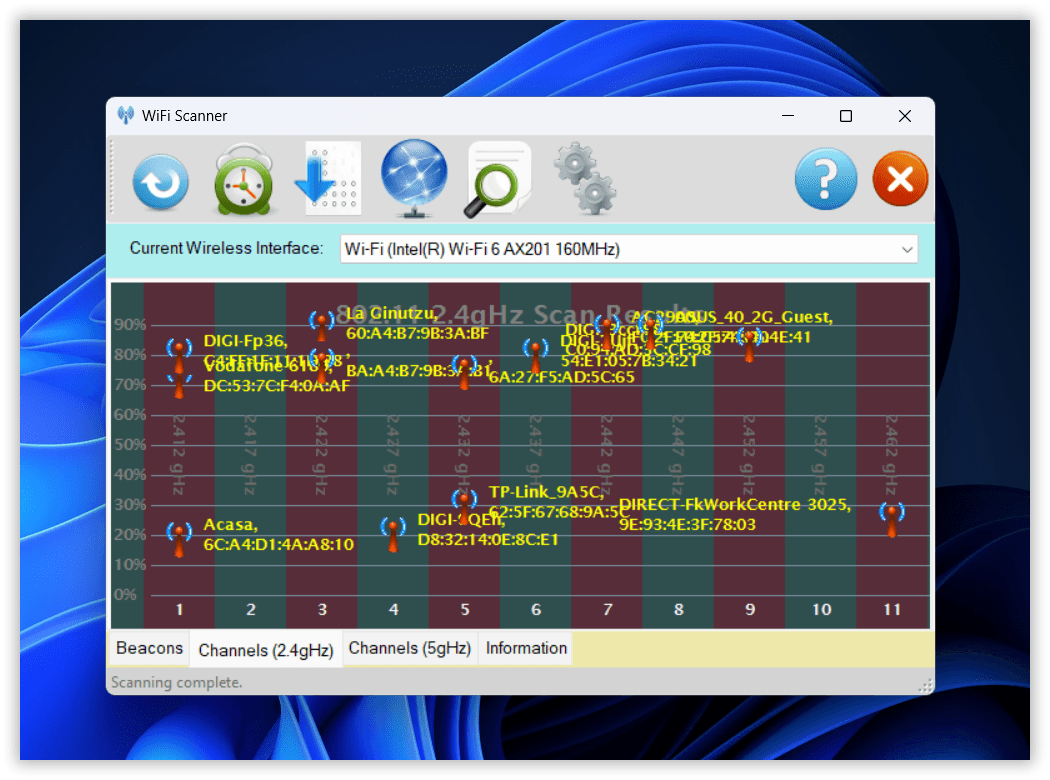Click MAC address 60:A4:B7:9B:3A:BF

click(x=417, y=333)
